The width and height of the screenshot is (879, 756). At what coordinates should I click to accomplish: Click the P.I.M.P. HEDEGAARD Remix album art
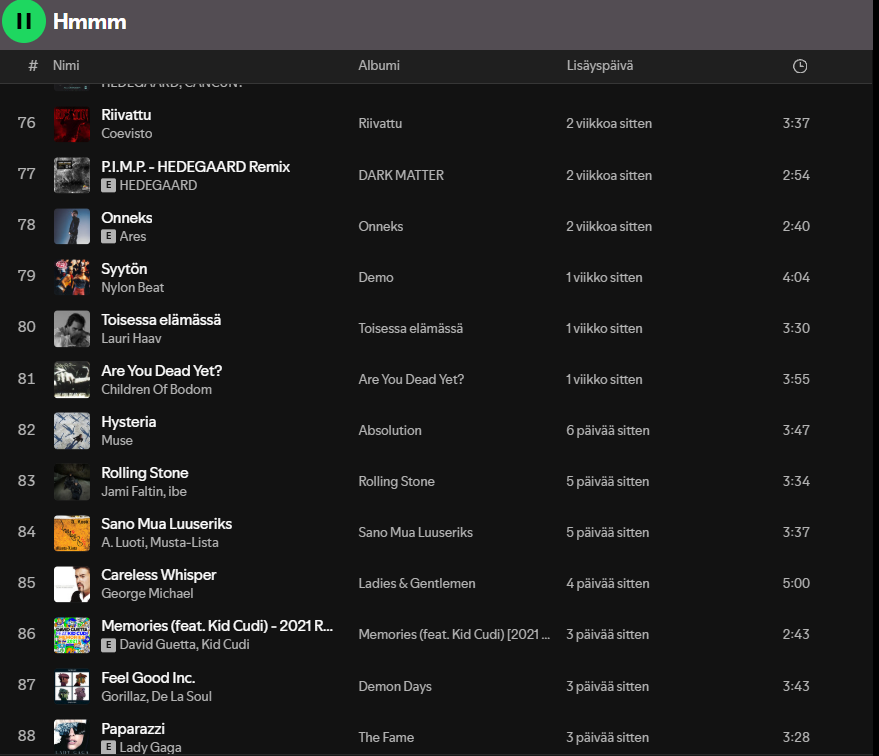[72, 175]
